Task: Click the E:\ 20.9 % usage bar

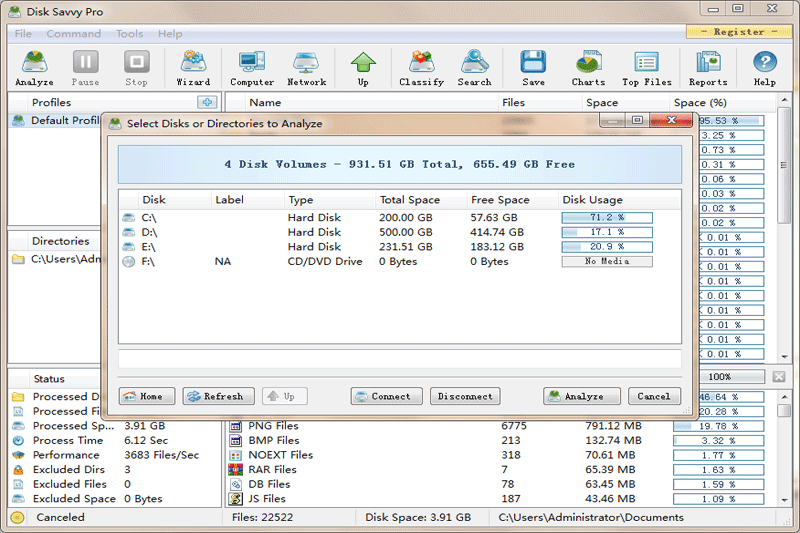Action: (x=607, y=247)
